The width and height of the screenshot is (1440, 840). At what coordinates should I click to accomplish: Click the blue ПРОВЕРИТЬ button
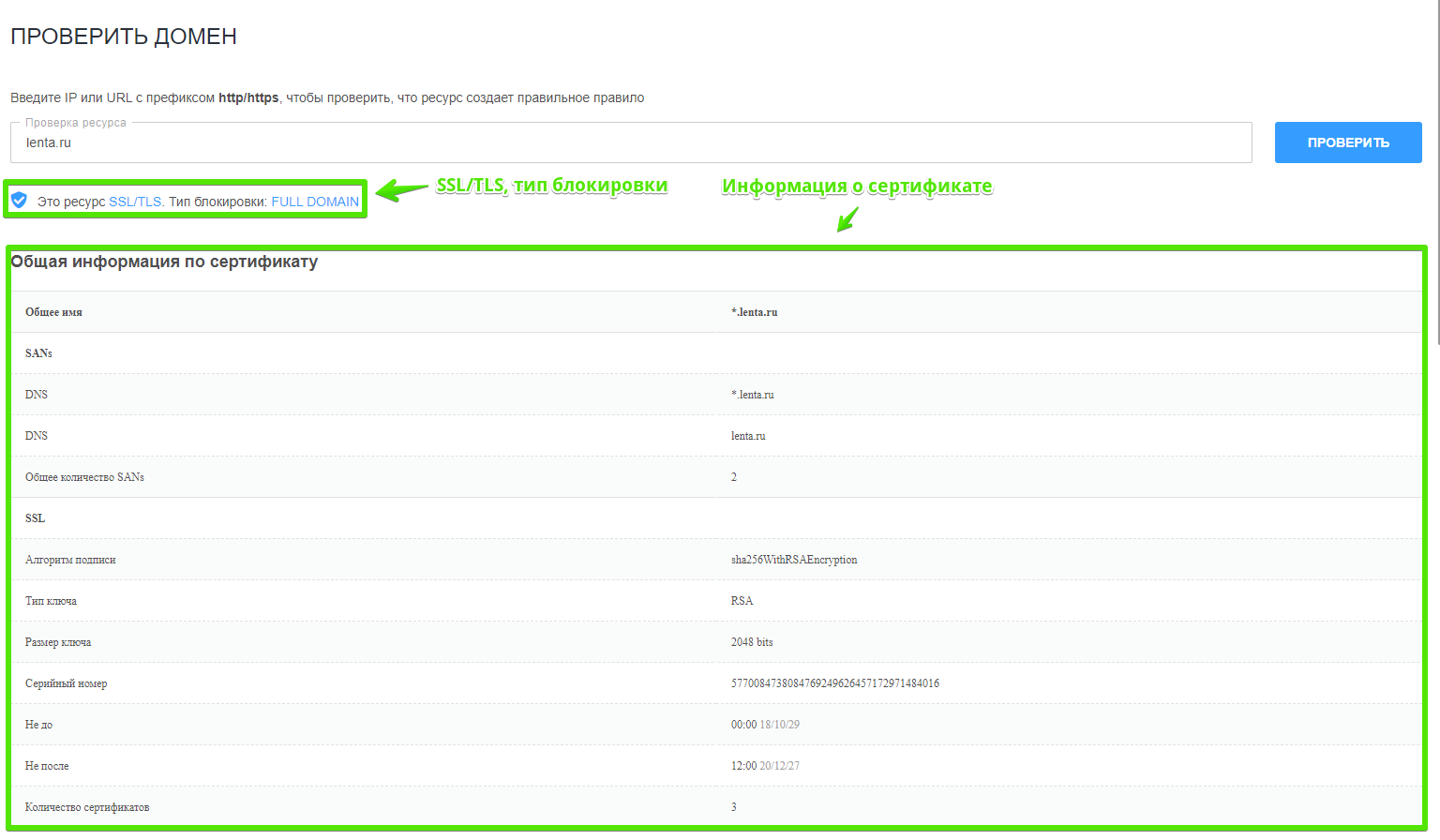1347,142
